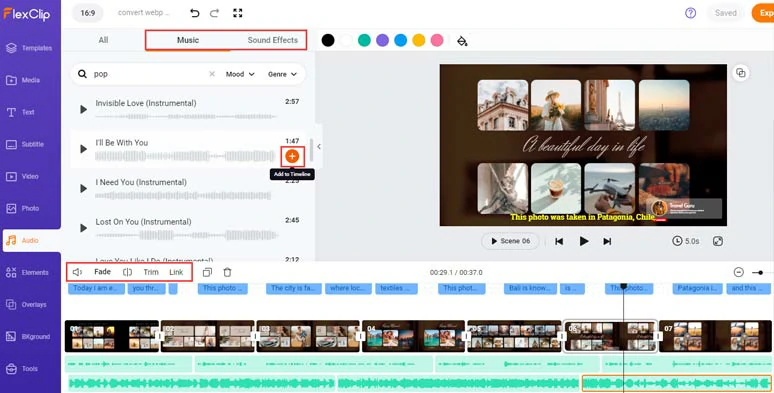Image resolution: width=774 pixels, height=393 pixels.
Task: Click the timeline zoom slider handle
Action: tap(761, 273)
